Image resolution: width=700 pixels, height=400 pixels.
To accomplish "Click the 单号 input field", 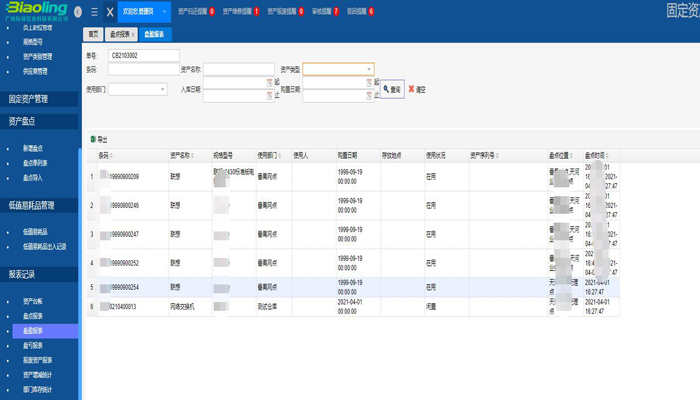I will pos(145,55).
